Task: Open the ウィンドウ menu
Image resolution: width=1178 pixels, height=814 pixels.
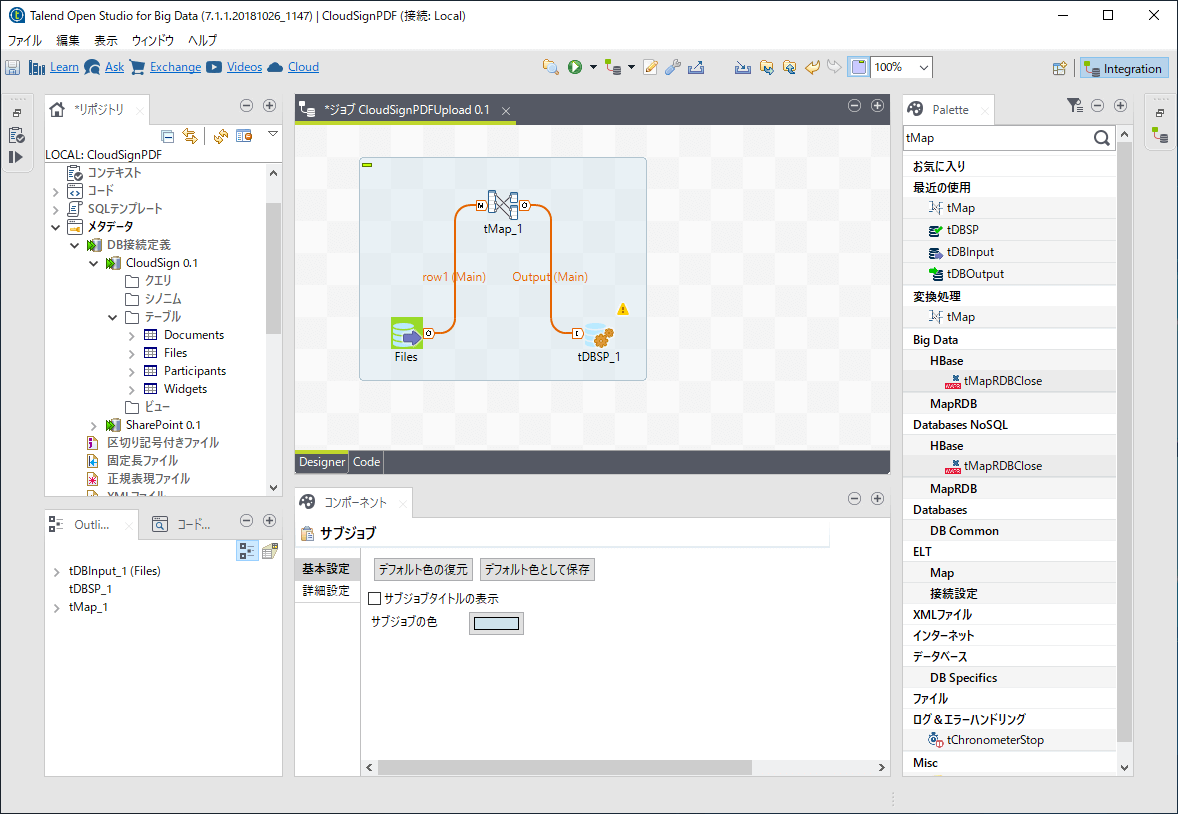Action: [152, 40]
